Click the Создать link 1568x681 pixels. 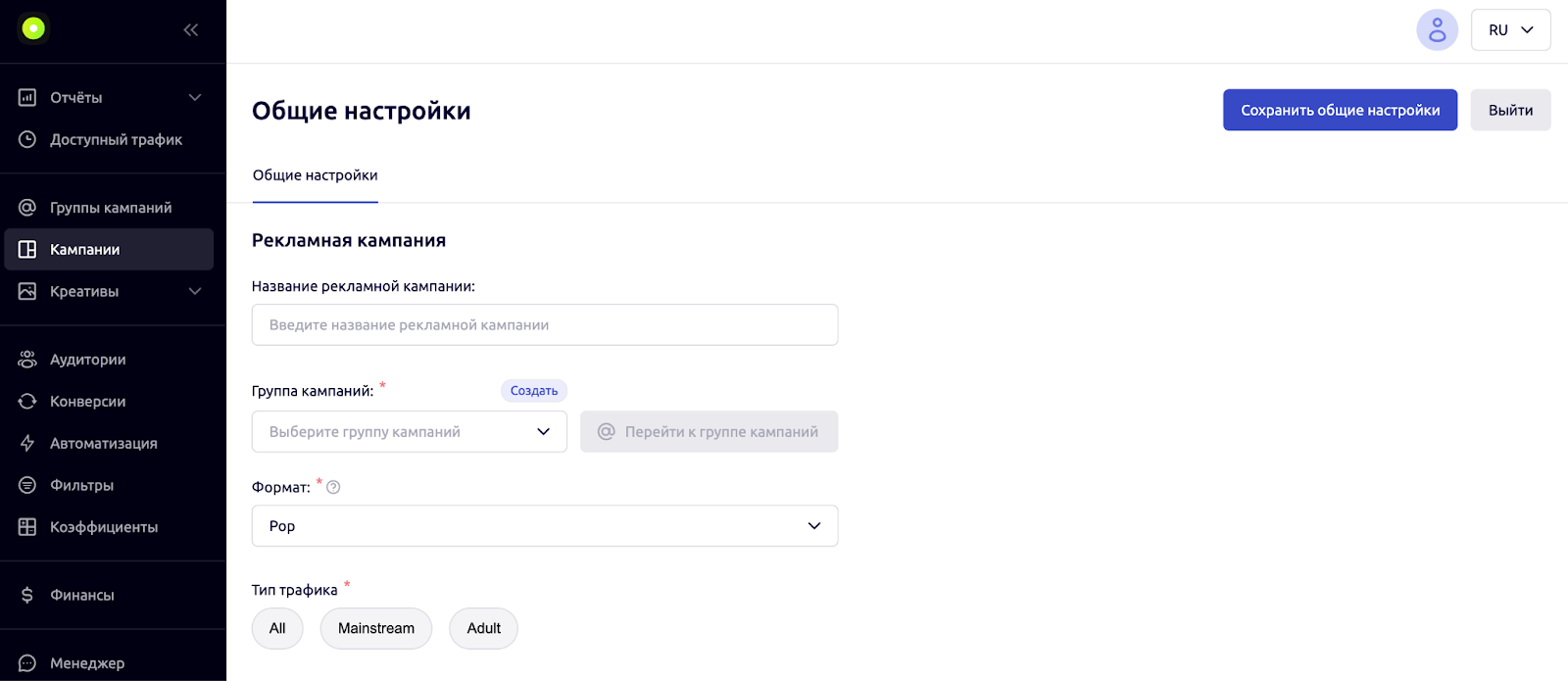[x=533, y=391]
